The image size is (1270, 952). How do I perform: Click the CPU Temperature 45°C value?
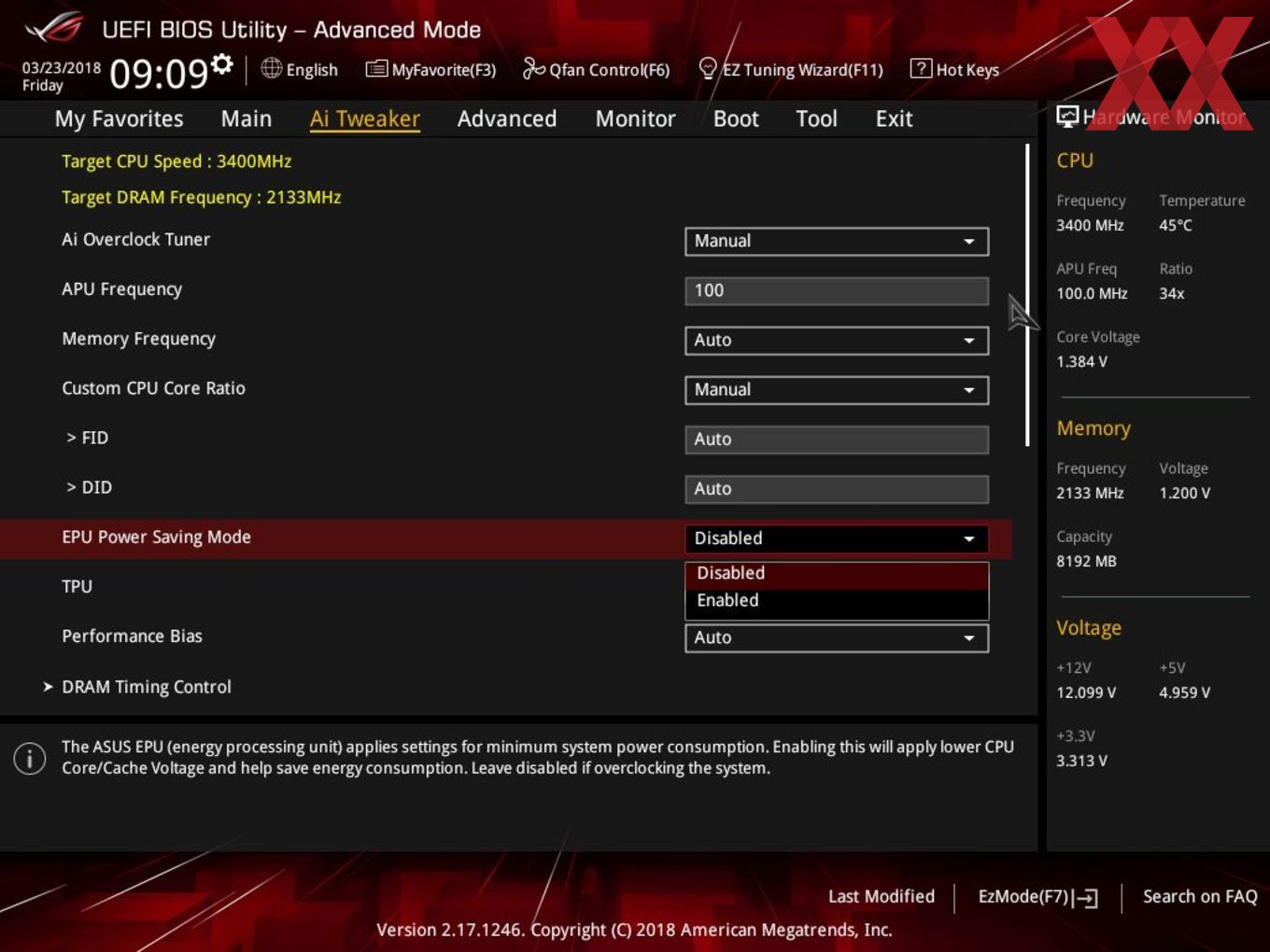point(1176,225)
